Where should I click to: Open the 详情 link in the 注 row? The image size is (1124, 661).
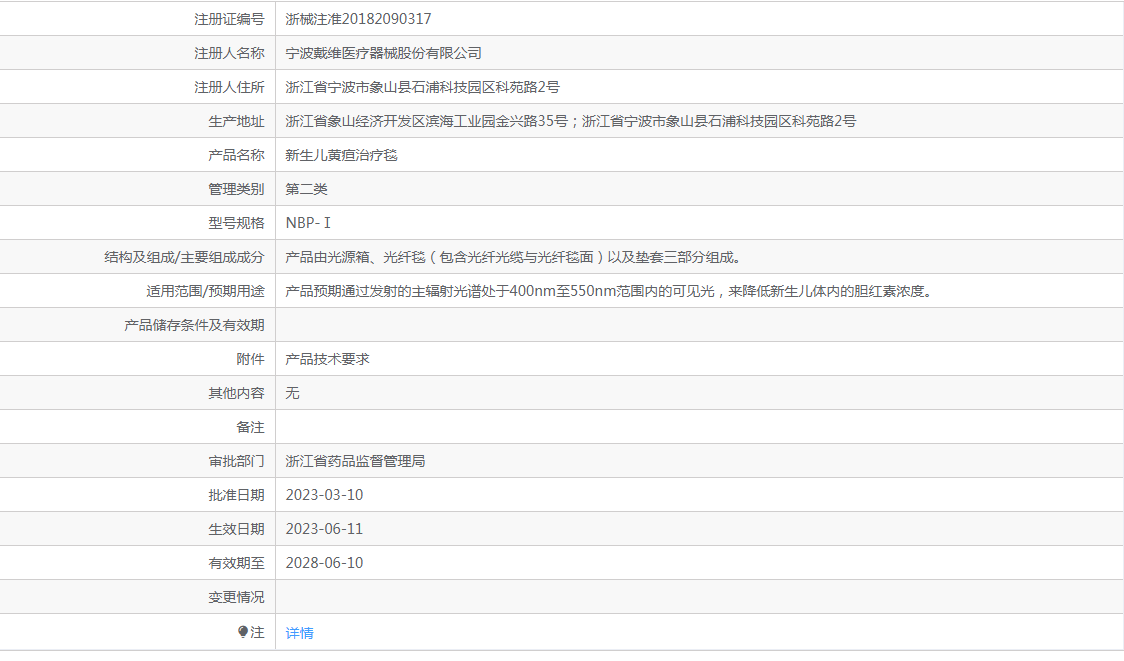pyautogui.click(x=300, y=633)
